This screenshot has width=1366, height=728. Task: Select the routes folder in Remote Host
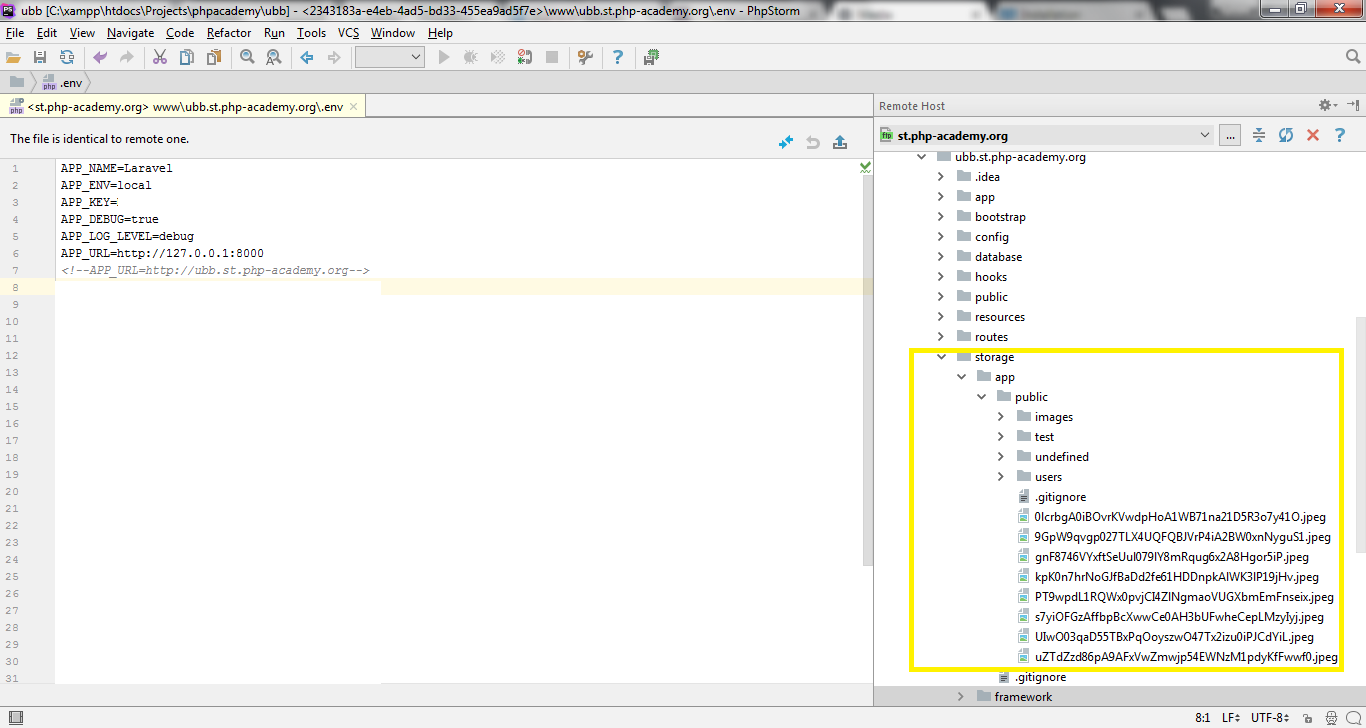pyautogui.click(x=982, y=337)
